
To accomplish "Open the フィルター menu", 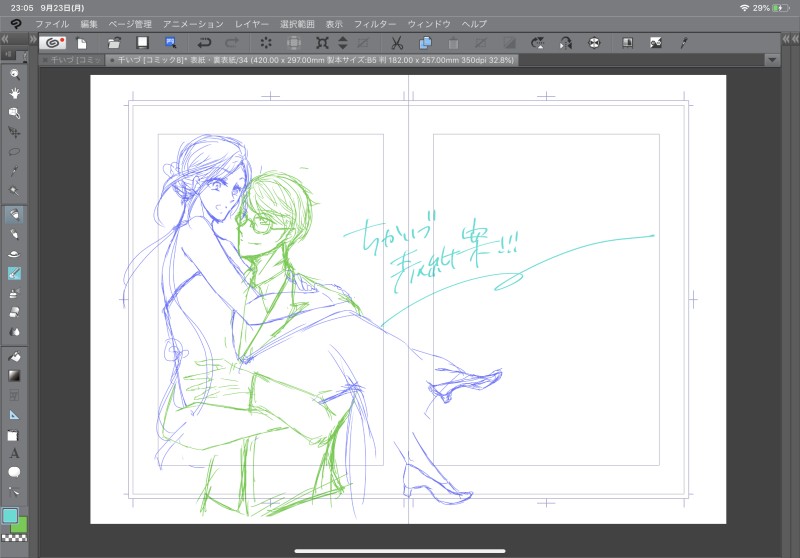I will [x=375, y=24].
